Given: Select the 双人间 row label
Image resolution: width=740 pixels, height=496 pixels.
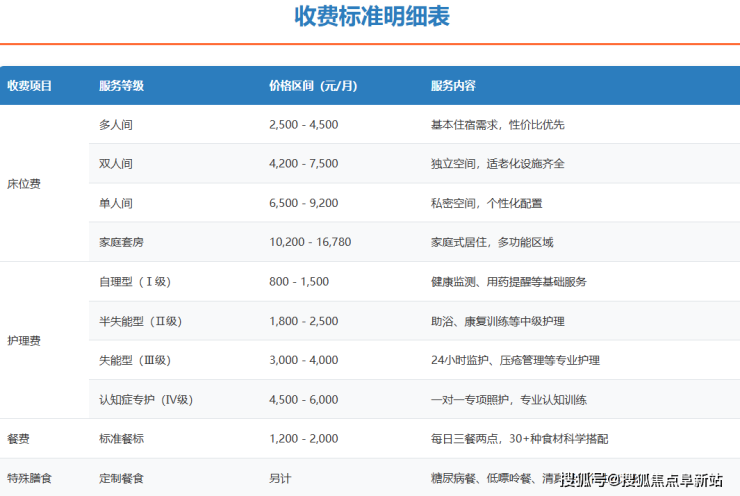Looking at the screenshot, I should (x=116, y=164).
